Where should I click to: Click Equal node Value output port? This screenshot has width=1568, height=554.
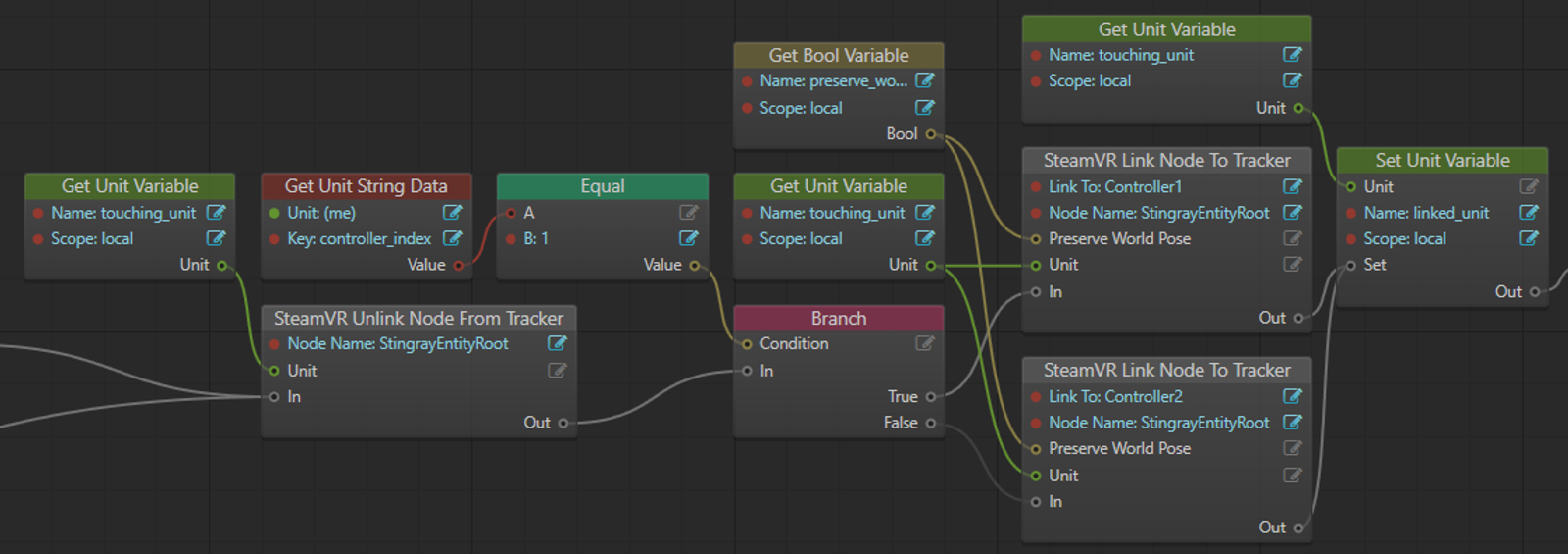695,266
